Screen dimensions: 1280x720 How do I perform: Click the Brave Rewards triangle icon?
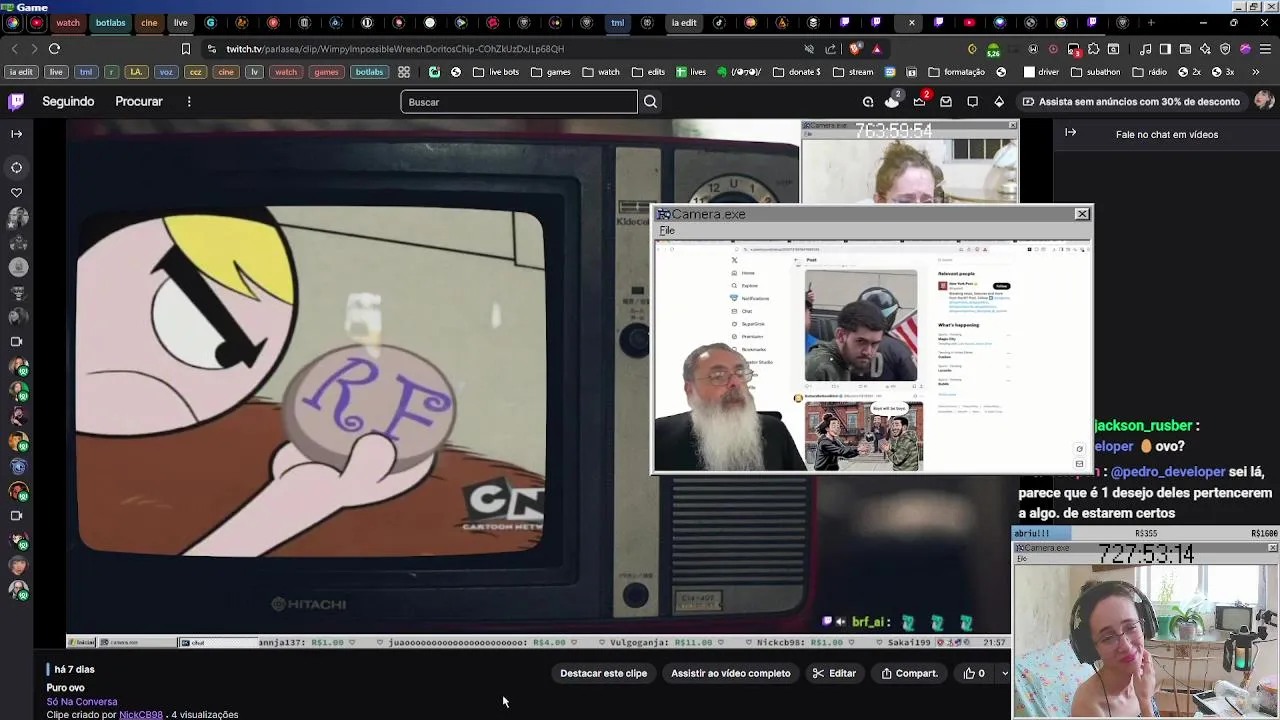click(877, 48)
